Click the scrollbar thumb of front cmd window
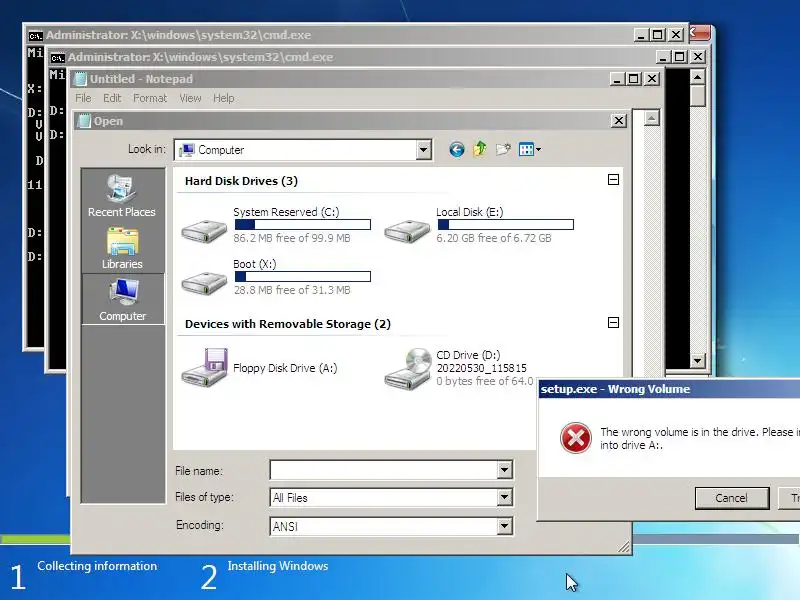Image resolution: width=800 pixels, height=600 pixels. pyautogui.click(x=697, y=96)
